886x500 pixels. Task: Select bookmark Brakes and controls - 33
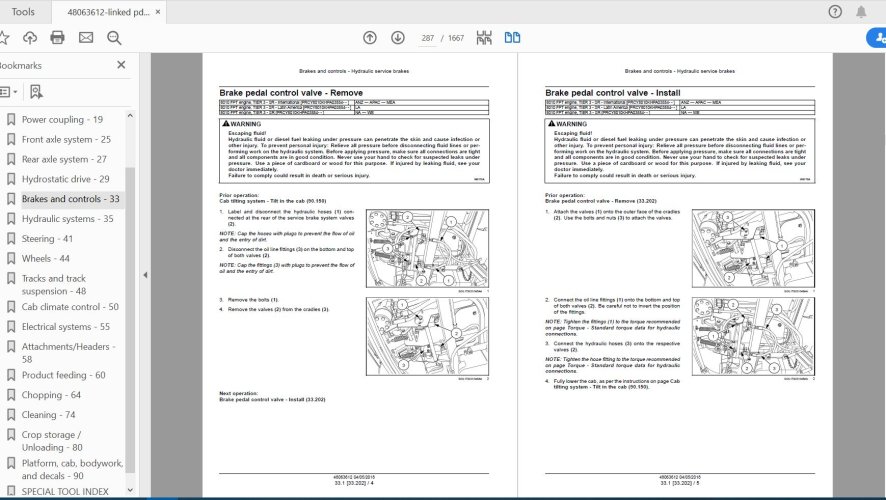(x=71, y=199)
